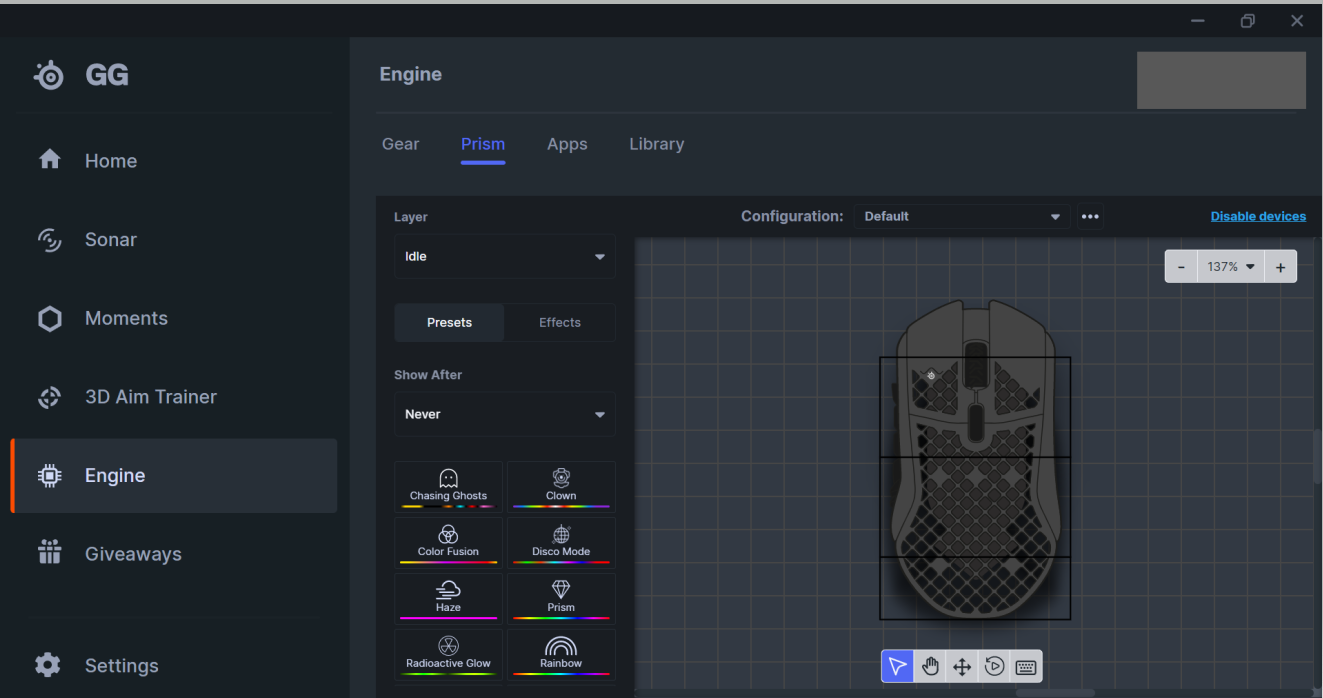Open the Layer dropdown showing Idle
This screenshot has width=1323, height=698.
[x=504, y=257]
